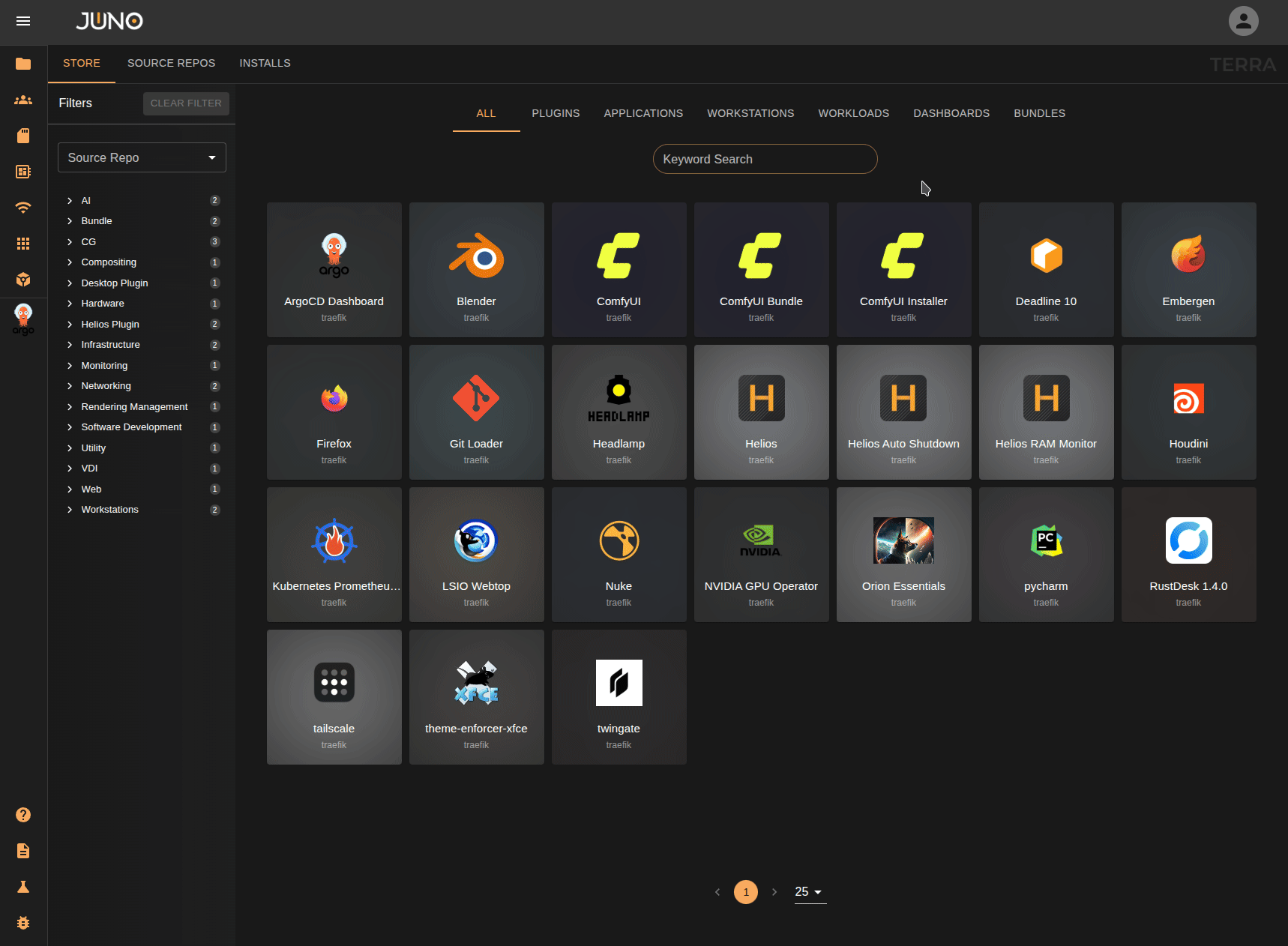The image size is (1288, 946).
Task: Open the users group sidebar icon
Action: click(23, 100)
